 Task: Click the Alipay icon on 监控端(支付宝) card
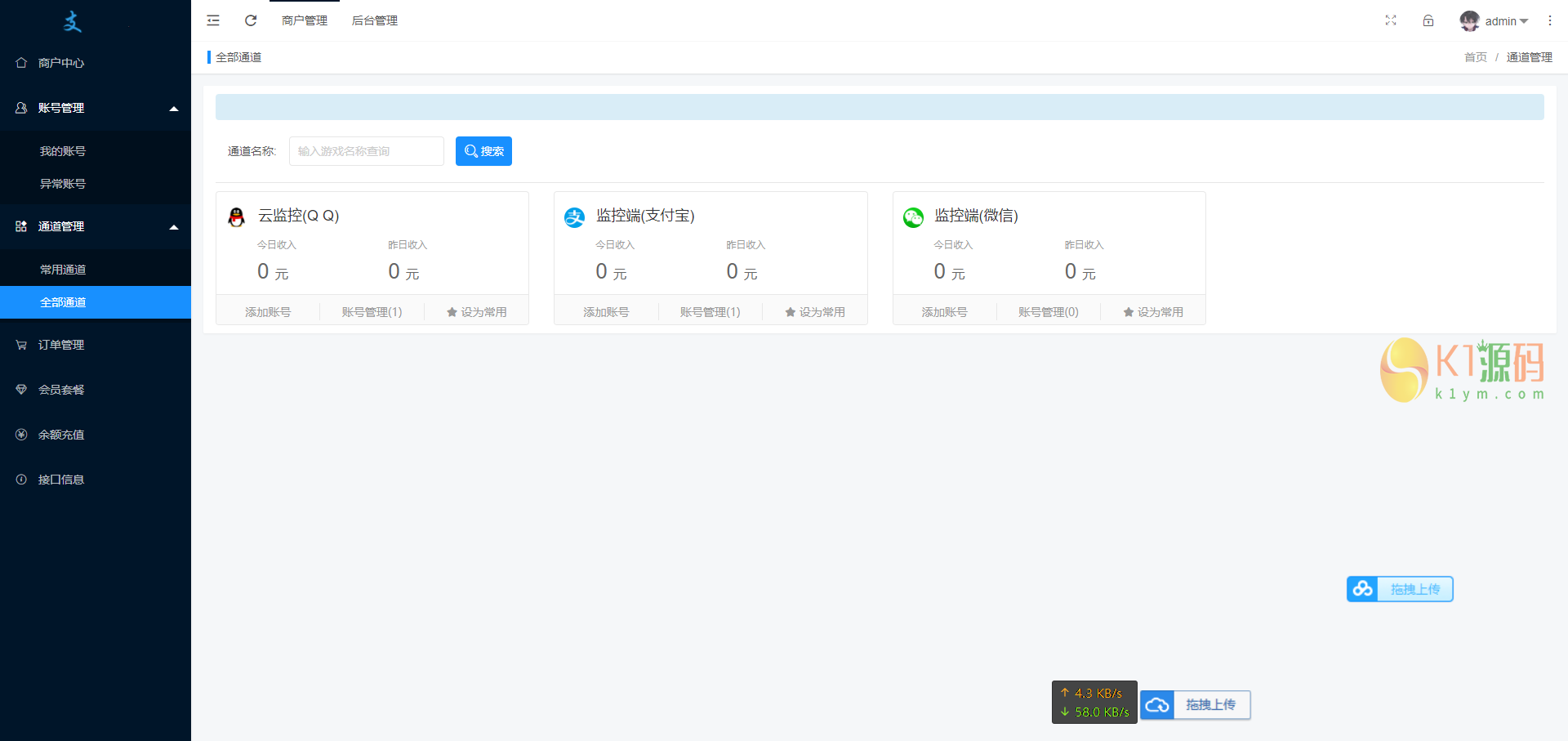575,216
